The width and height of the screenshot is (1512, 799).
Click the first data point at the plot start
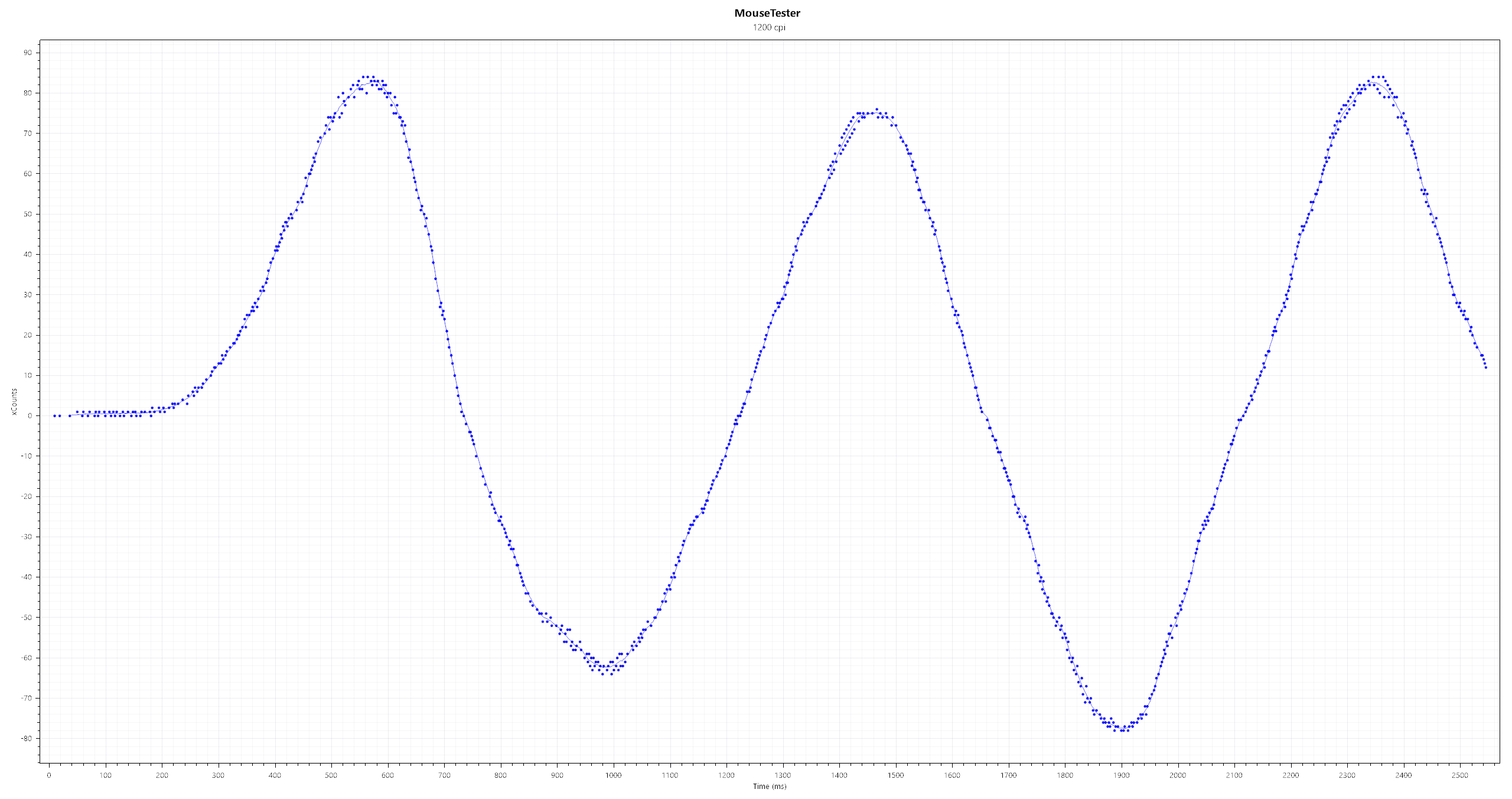(x=54, y=415)
